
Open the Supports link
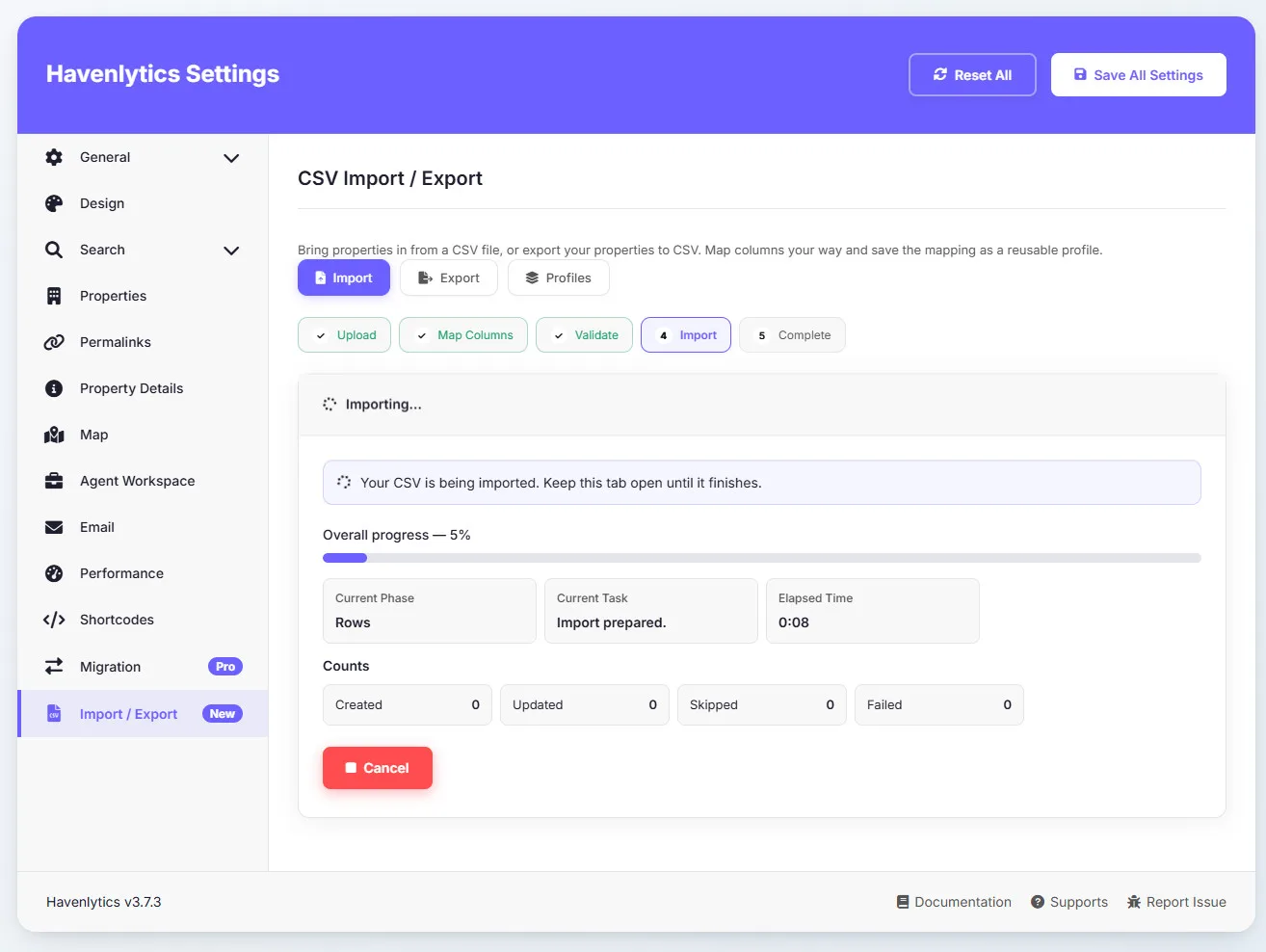pos(1069,902)
